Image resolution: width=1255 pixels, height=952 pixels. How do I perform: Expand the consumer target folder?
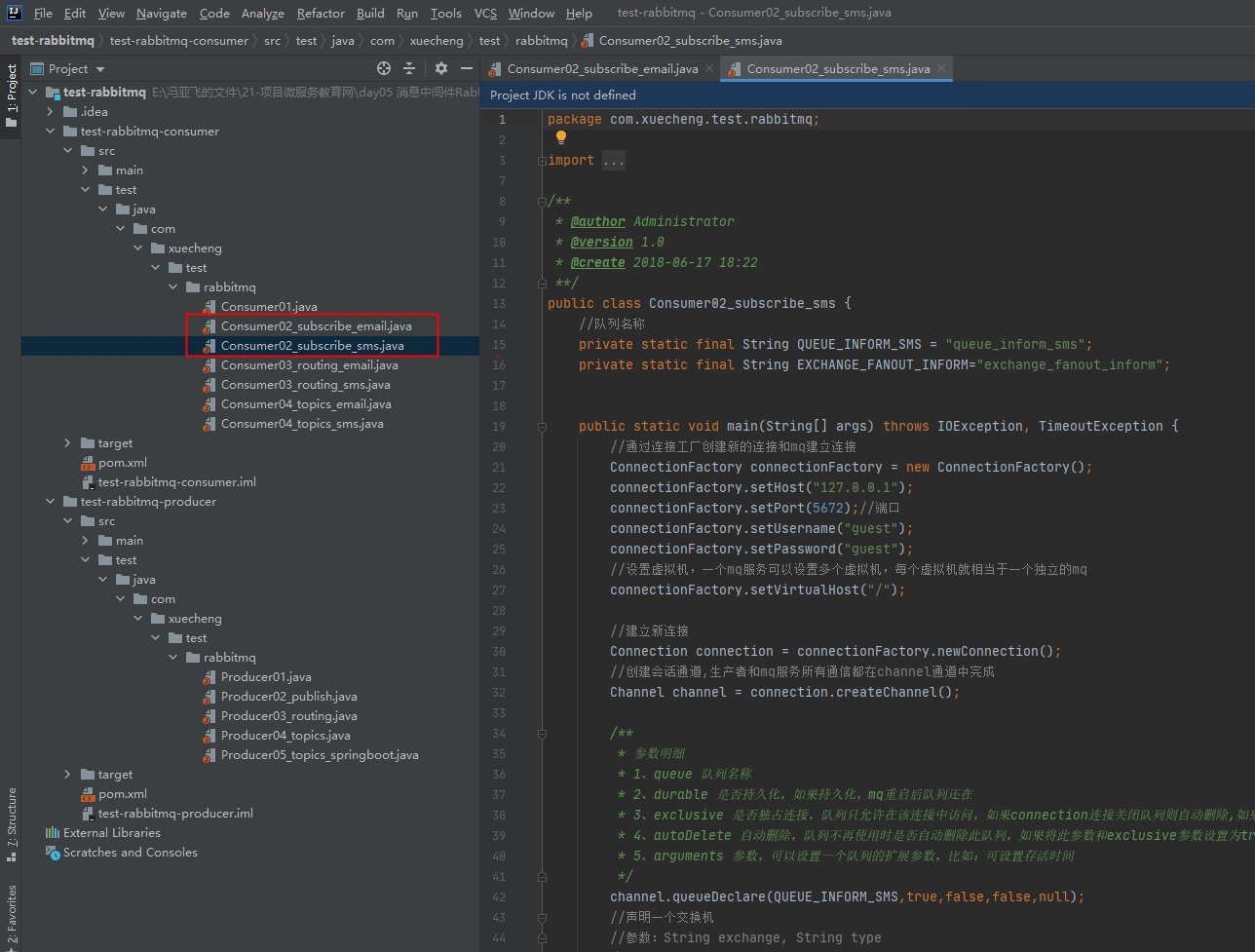pos(67,443)
